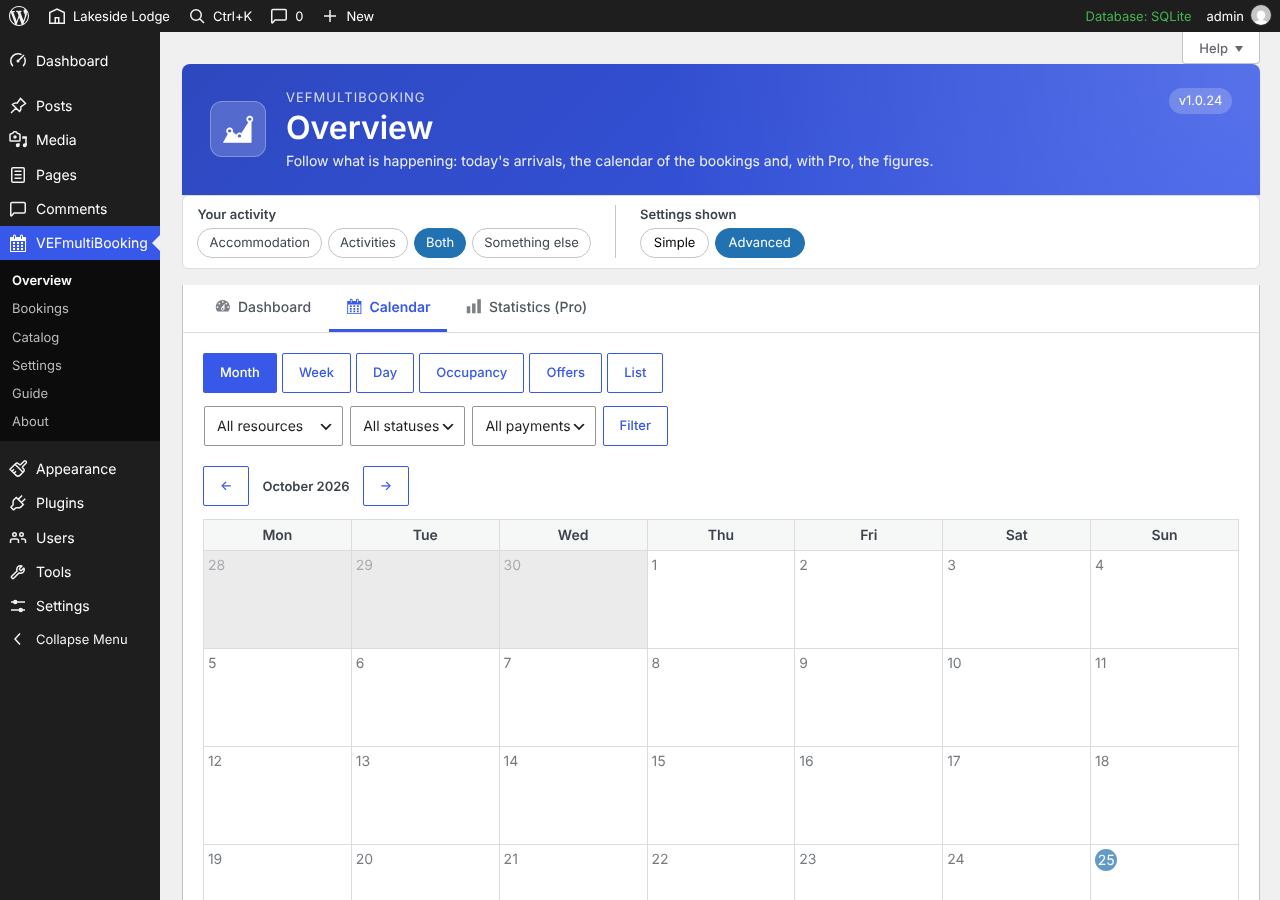
Task: Click the Media icon in sidebar
Action: coord(18,140)
